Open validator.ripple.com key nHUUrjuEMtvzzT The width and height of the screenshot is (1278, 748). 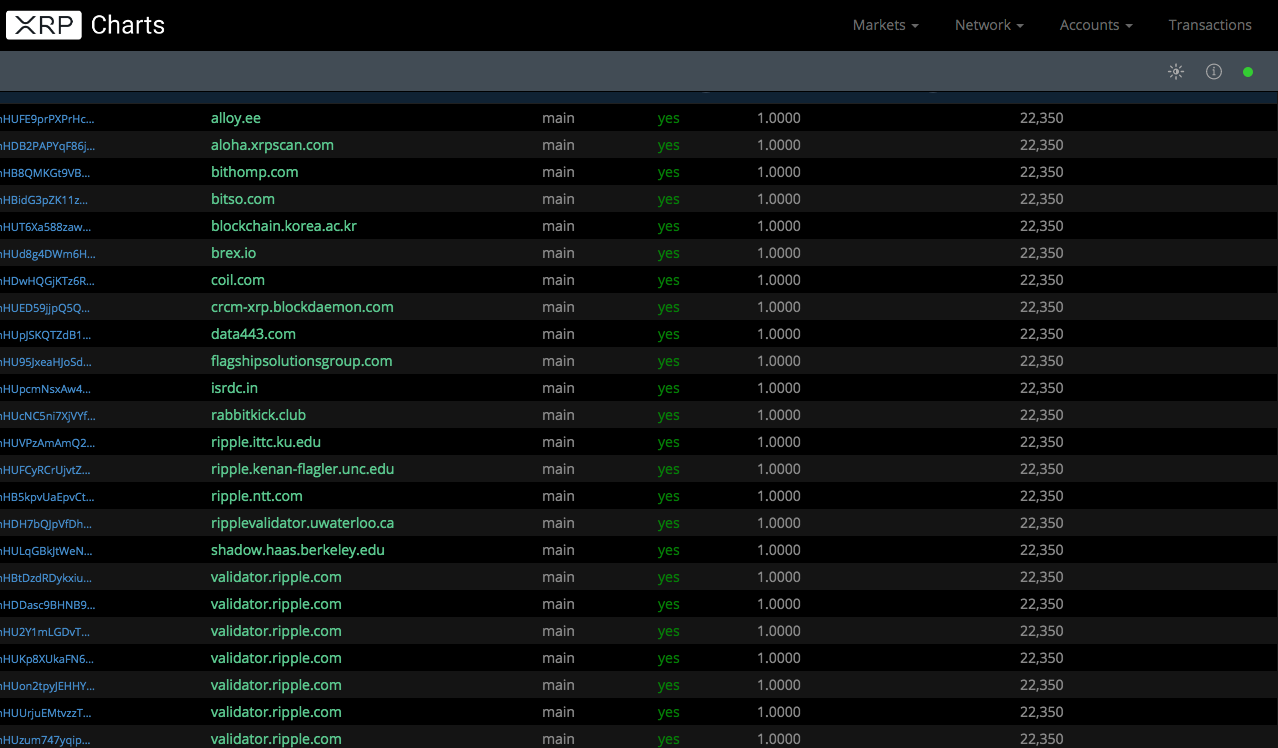pyautogui.click(x=45, y=713)
